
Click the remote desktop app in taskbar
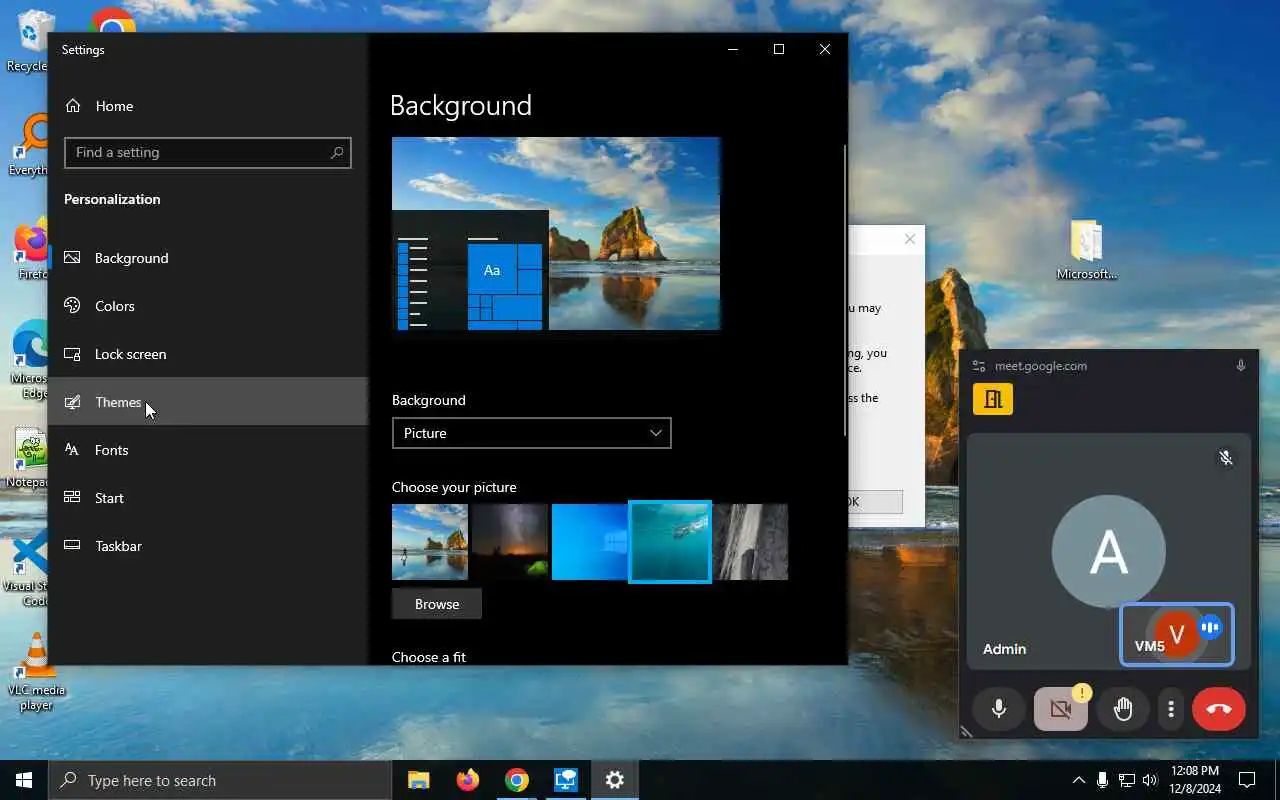[565, 780]
